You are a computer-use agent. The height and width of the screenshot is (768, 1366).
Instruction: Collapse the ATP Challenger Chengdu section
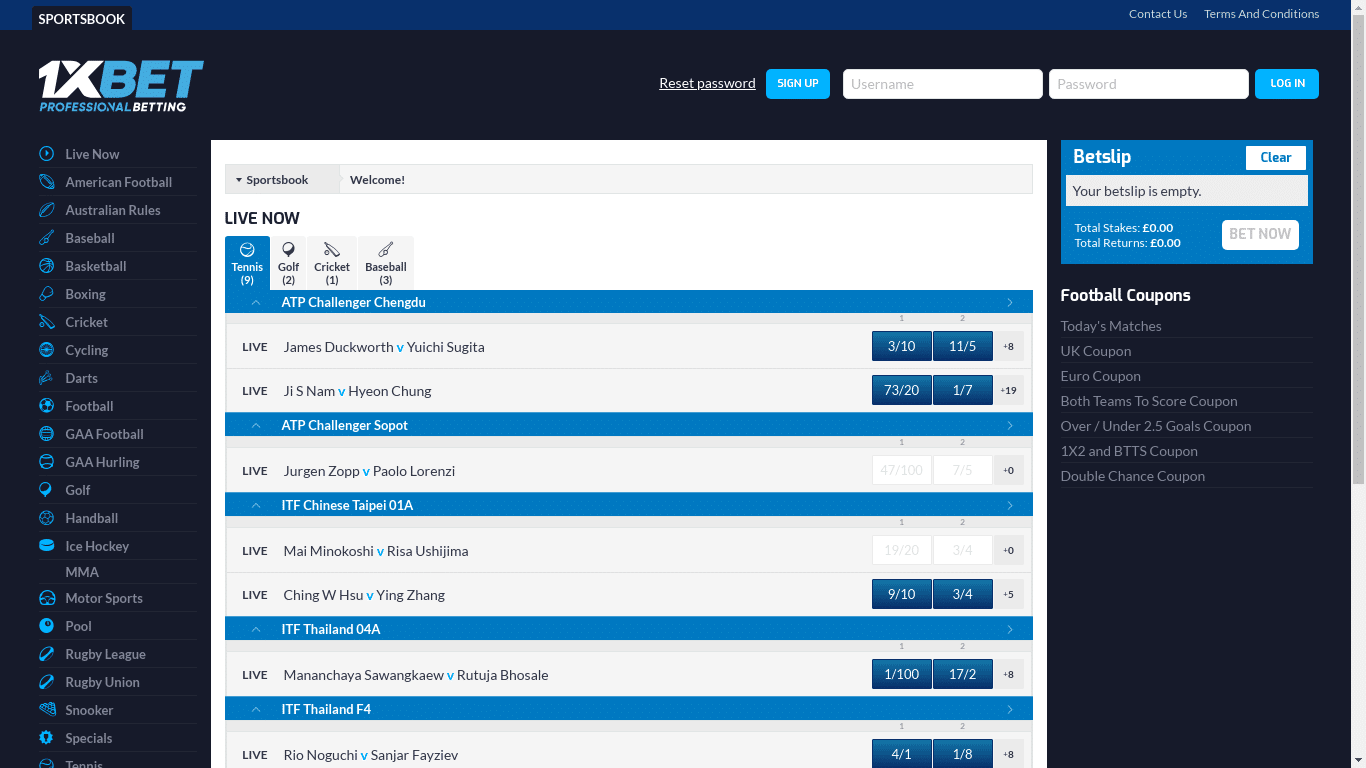256,302
